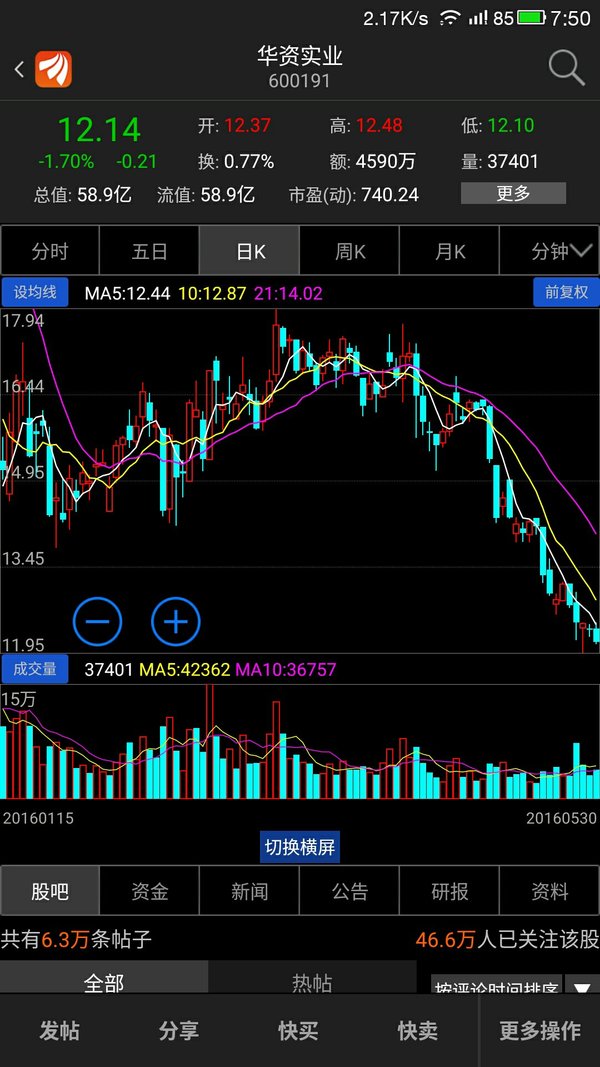This screenshot has width=600, height=1067.
Task: Click MA5:12.44 indicator label
Action: [127, 293]
